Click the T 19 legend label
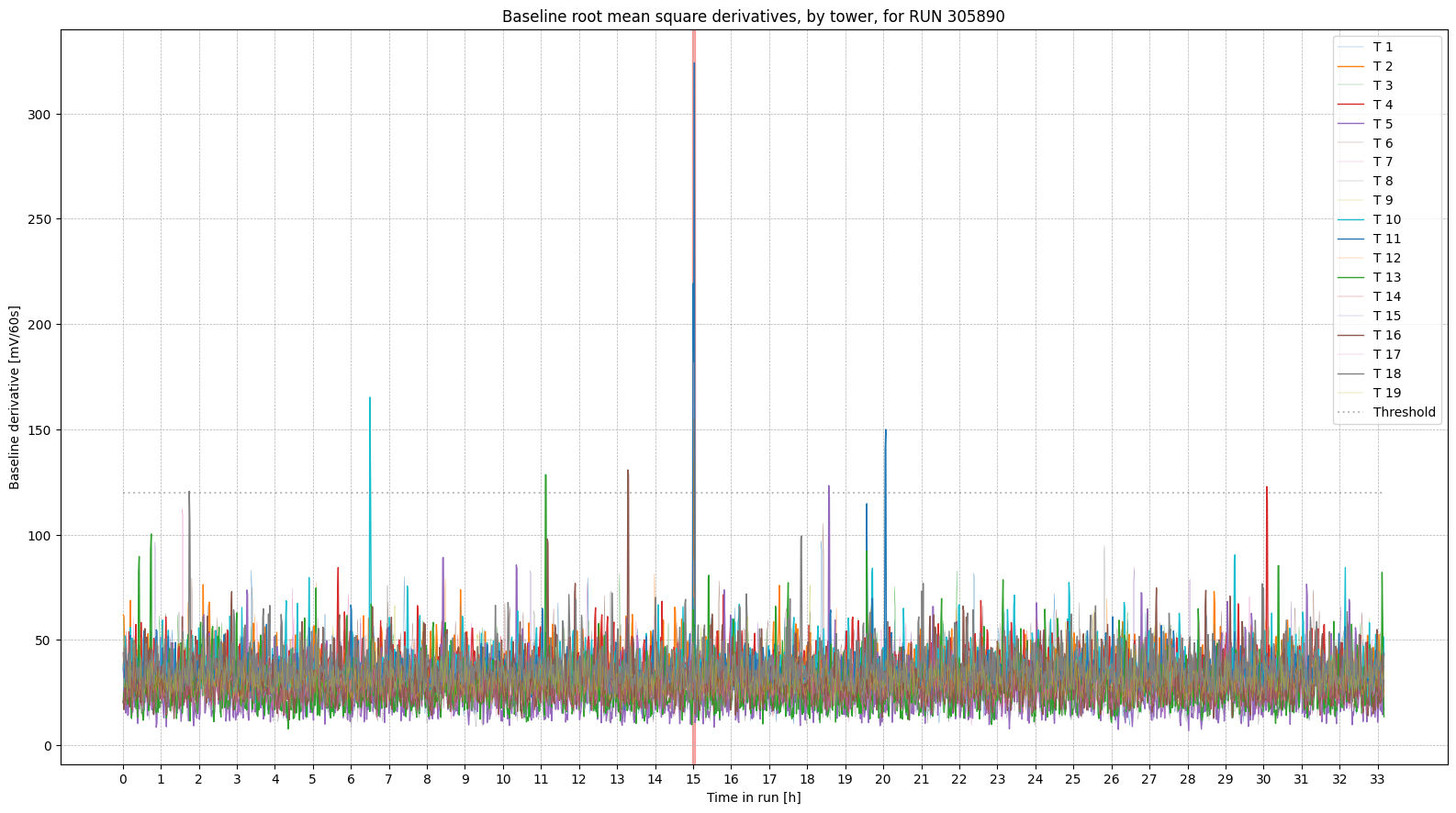 coord(1386,393)
